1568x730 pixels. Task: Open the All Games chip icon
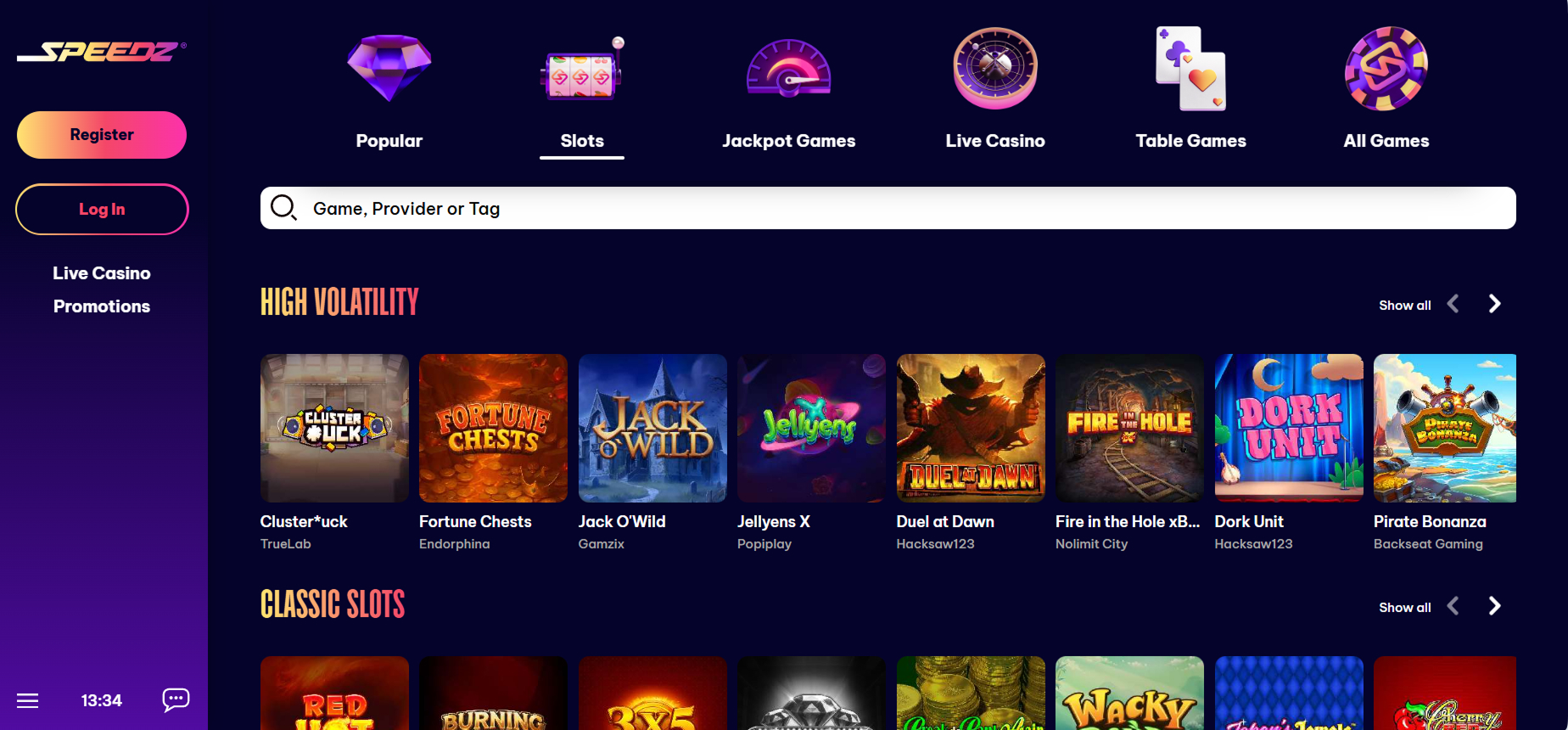point(1386,68)
